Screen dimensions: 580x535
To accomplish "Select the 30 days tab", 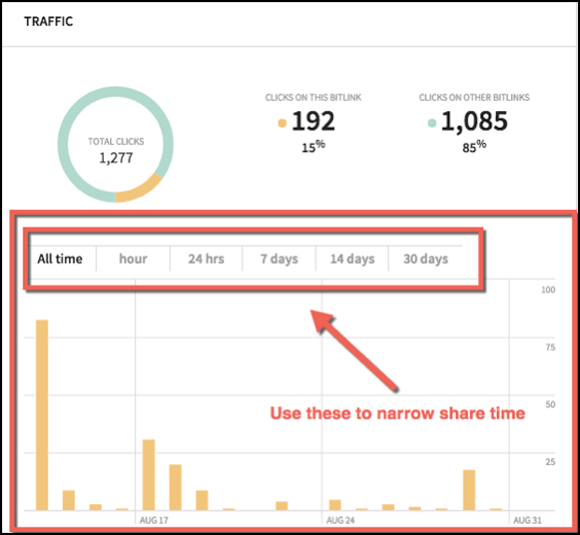I will [x=425, y=259].
